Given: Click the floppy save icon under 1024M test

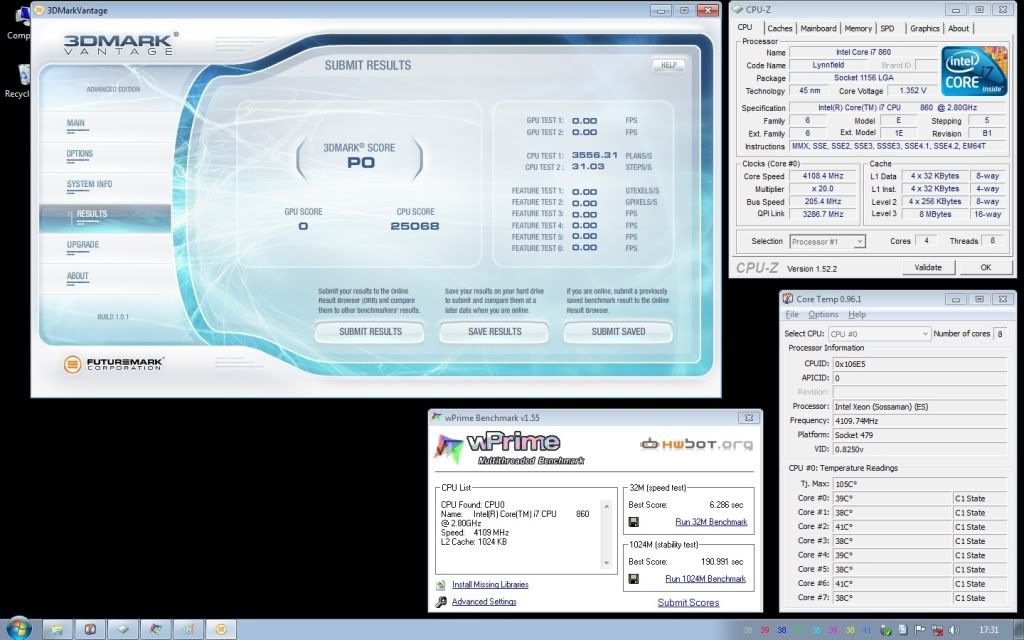Looking at the screenshot, I should coord(633,579).
